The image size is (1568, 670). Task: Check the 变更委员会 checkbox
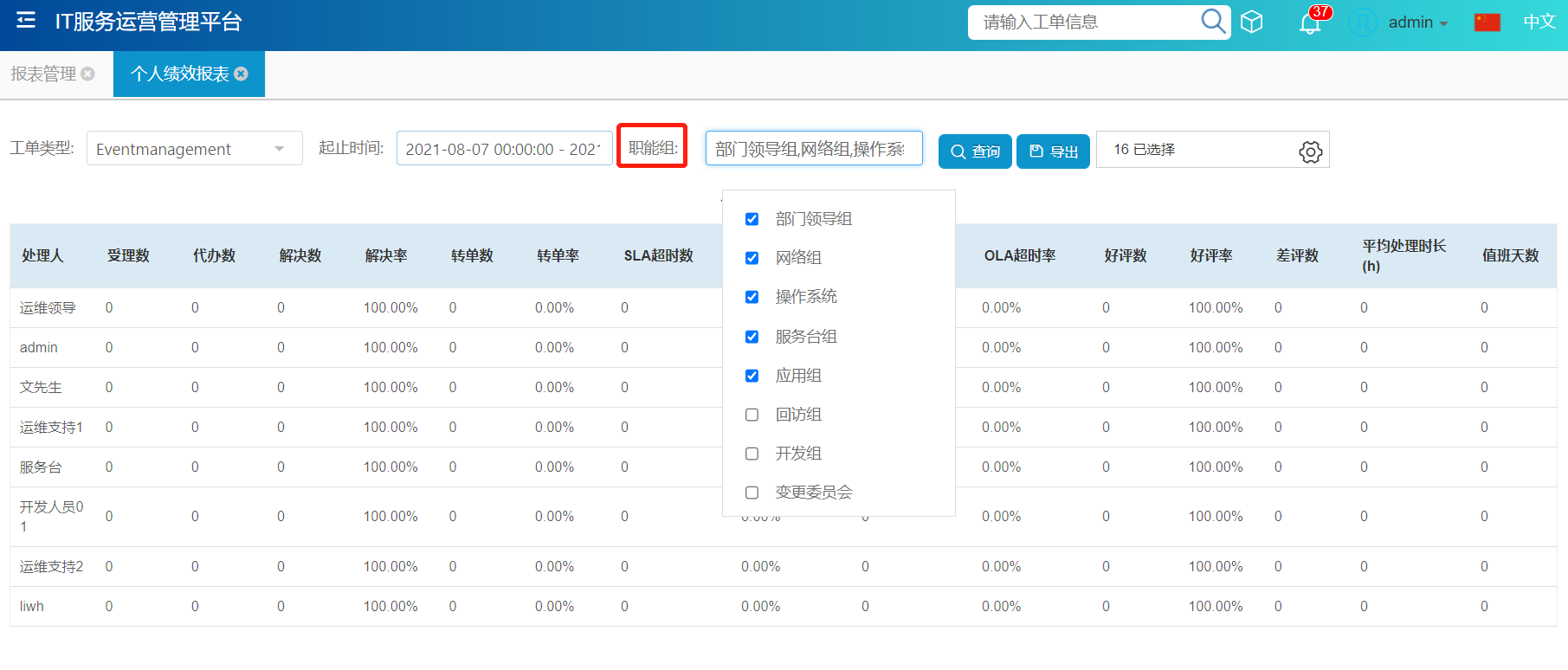point(752,493)
